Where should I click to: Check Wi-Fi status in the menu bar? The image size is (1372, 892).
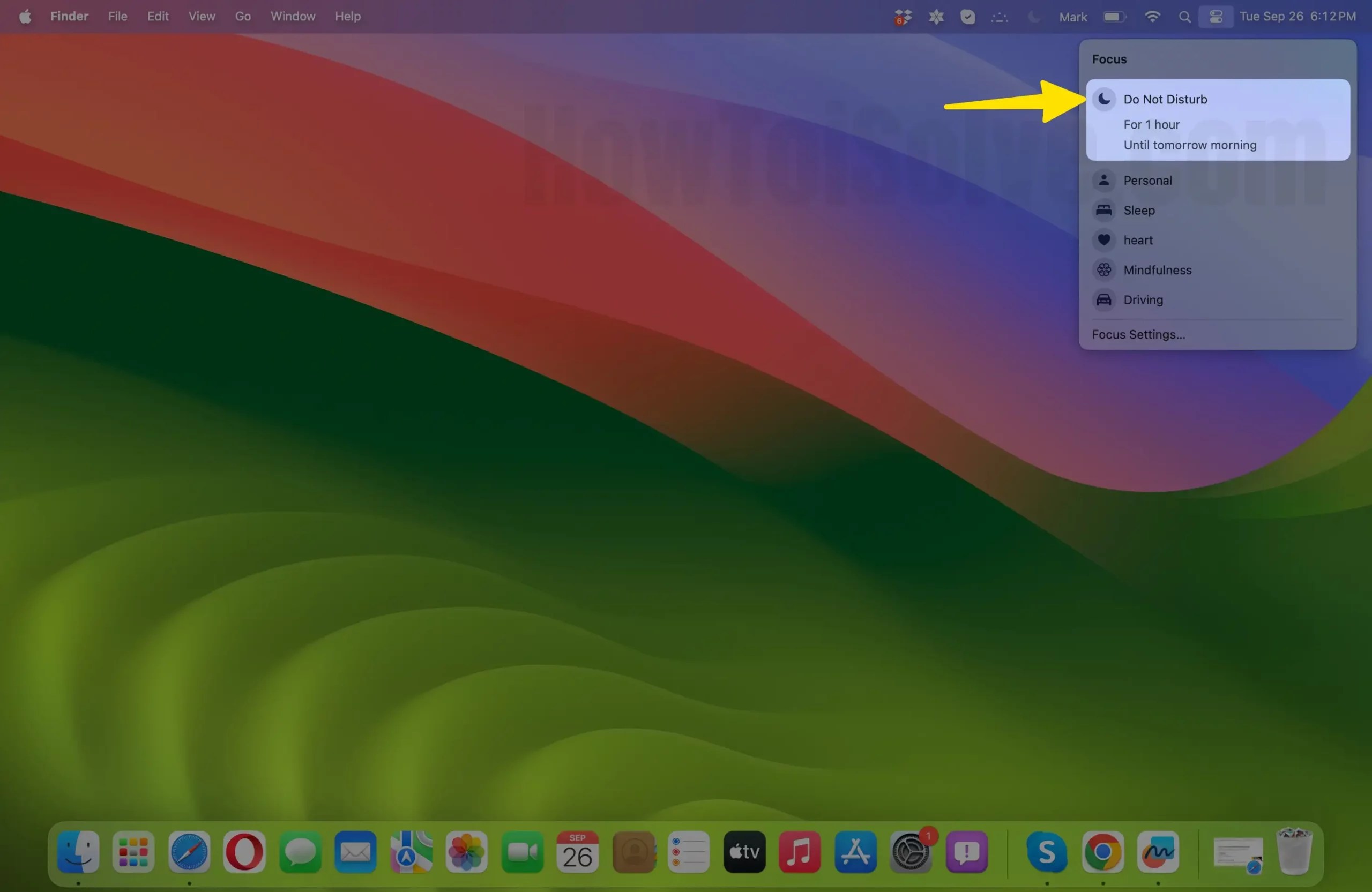point(1152,16)
